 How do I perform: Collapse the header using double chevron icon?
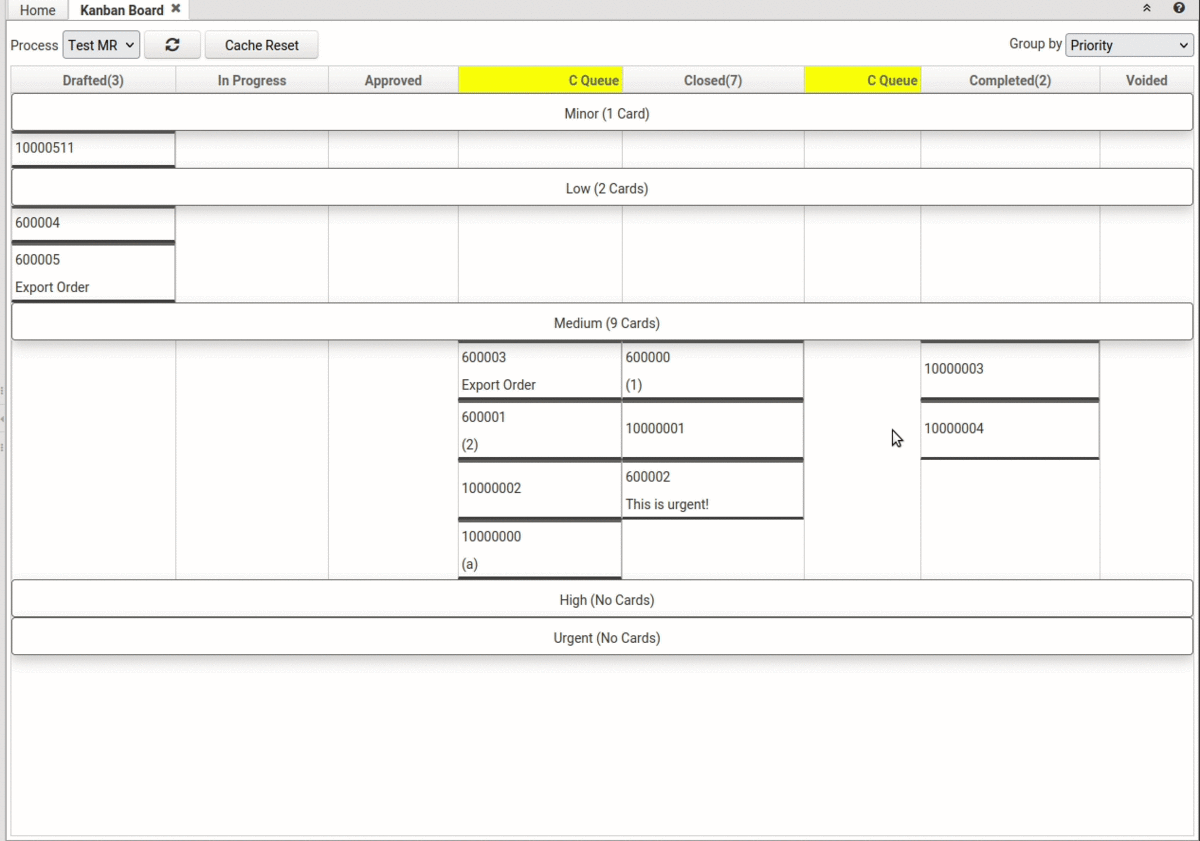pos(1147,8)
